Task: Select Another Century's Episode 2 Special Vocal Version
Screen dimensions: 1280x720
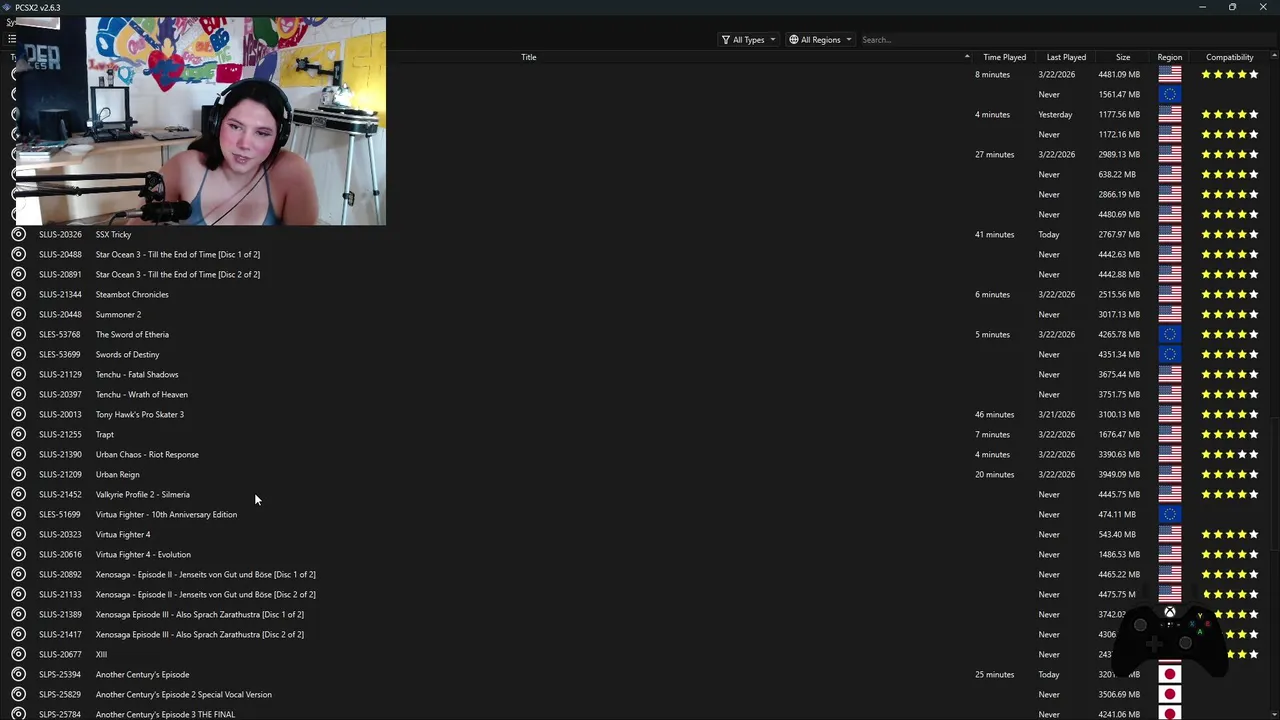Action: [183, 694]
